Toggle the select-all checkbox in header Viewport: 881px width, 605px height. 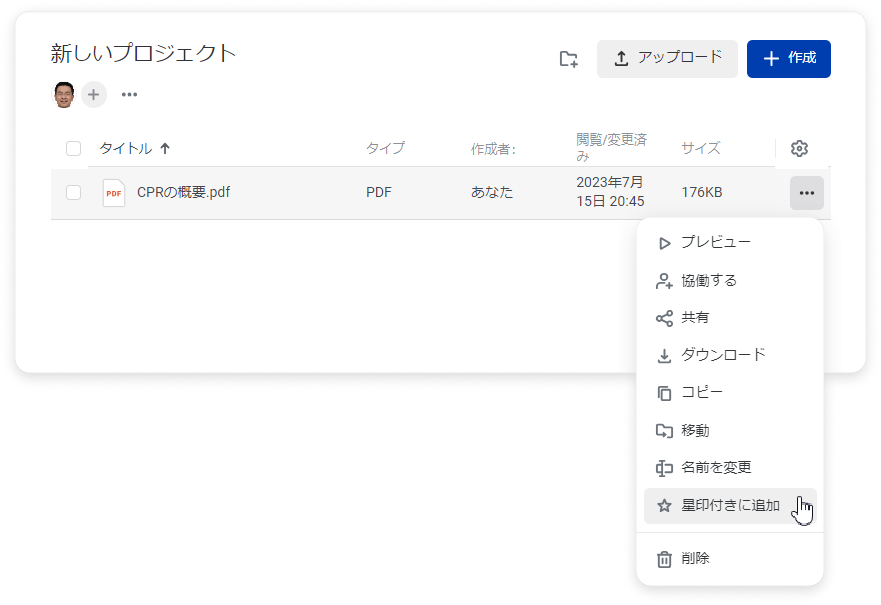[74, 148]
